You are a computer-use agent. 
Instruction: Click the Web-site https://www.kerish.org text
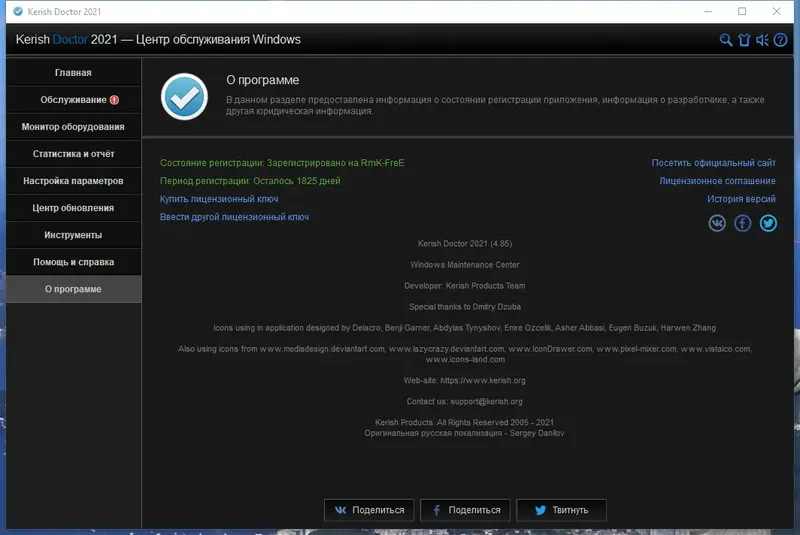pos(464,380)
